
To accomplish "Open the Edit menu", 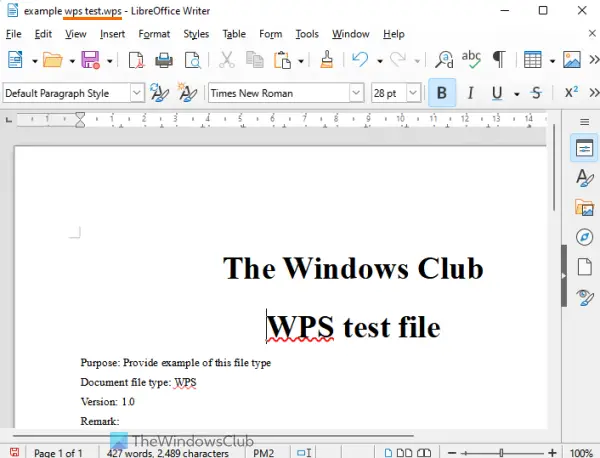I will click(43, 34).
